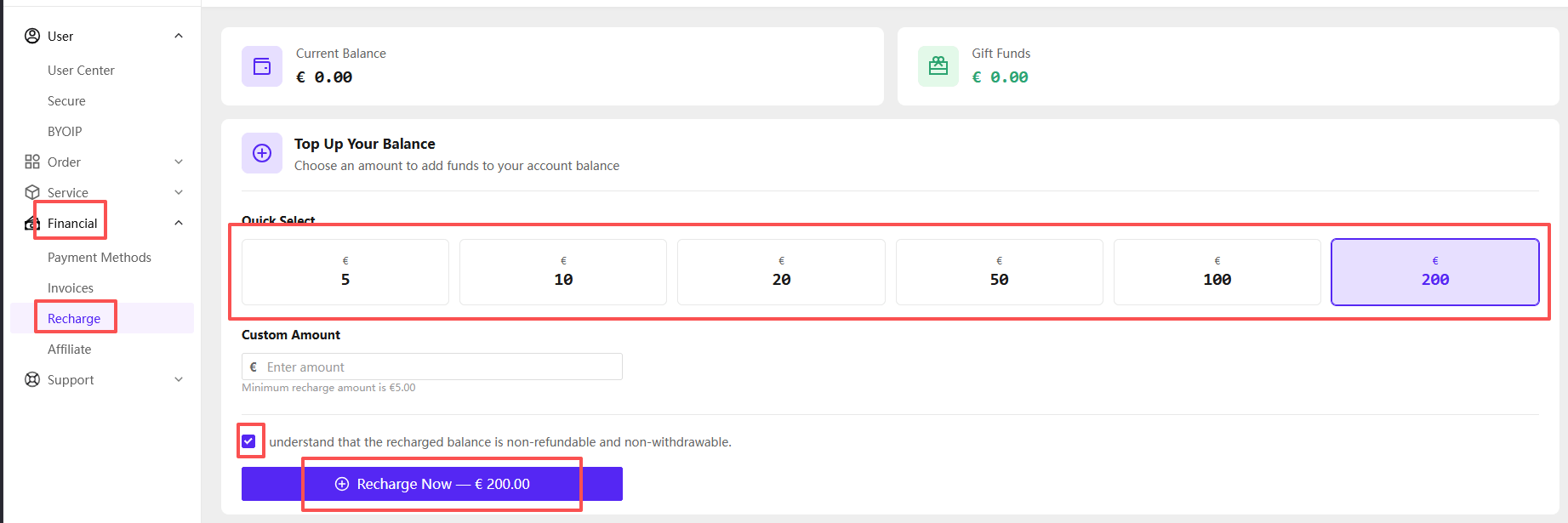
Task: Open the Affiliate page
Action: click(x=69, y=349)
